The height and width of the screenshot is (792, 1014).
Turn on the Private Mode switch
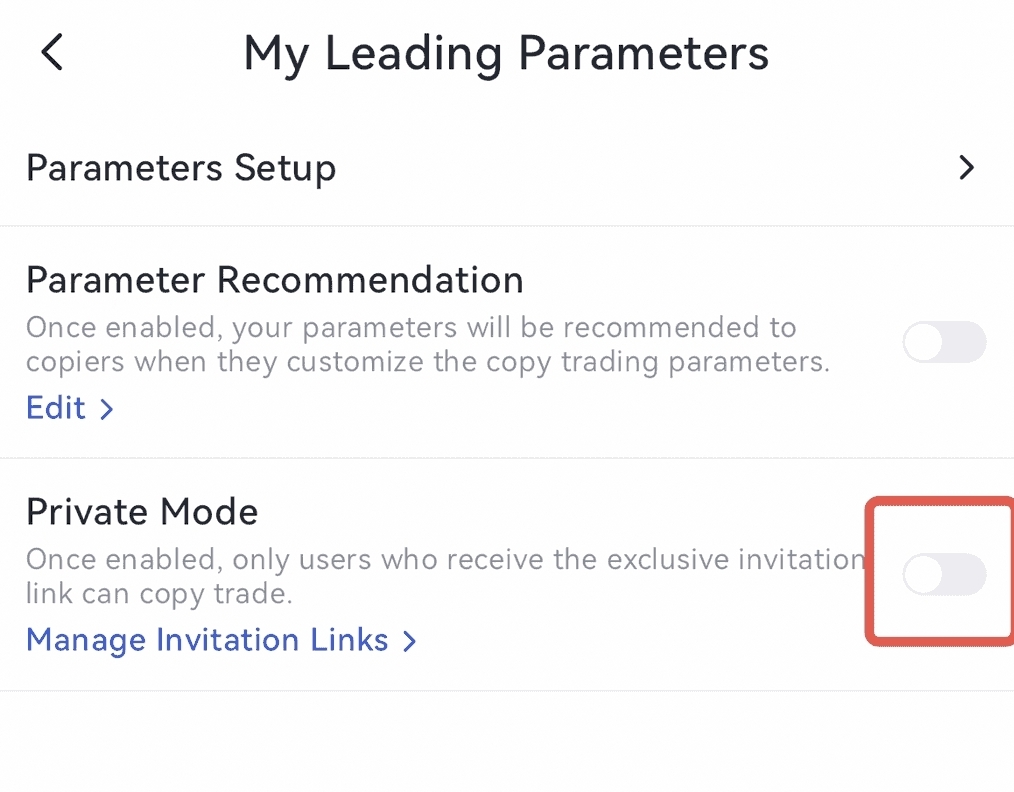(x=944, y=575)
